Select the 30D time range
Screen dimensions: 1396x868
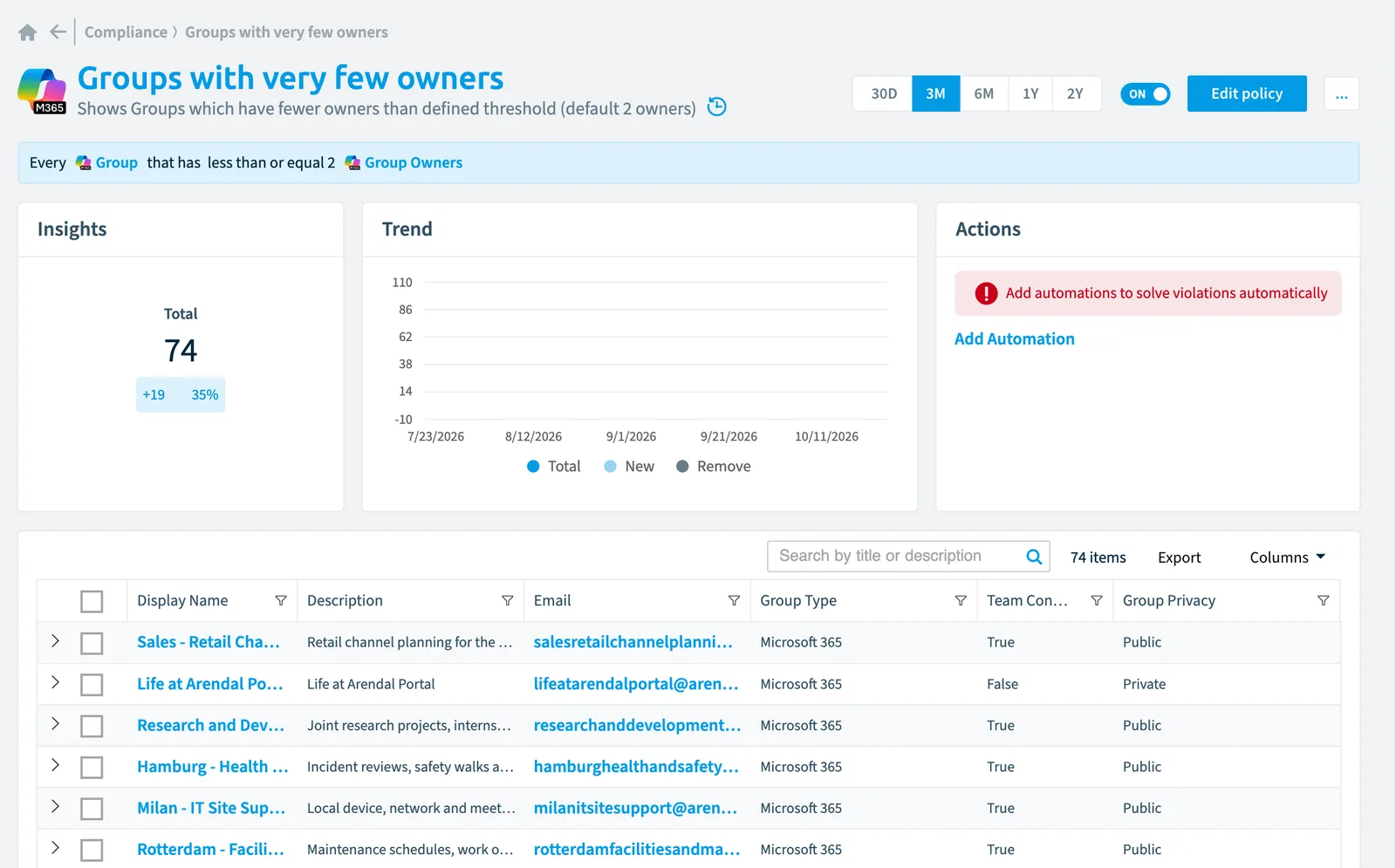[884, 93]
